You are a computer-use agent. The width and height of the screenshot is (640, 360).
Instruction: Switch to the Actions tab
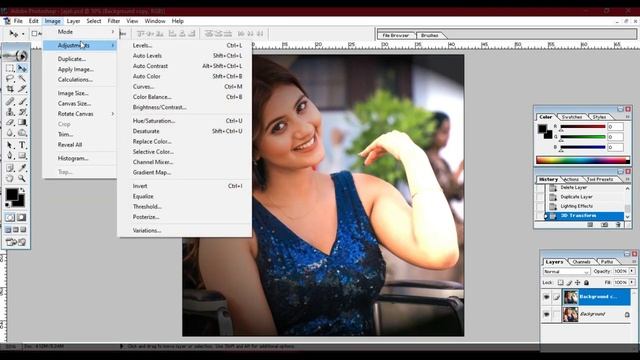571,179
